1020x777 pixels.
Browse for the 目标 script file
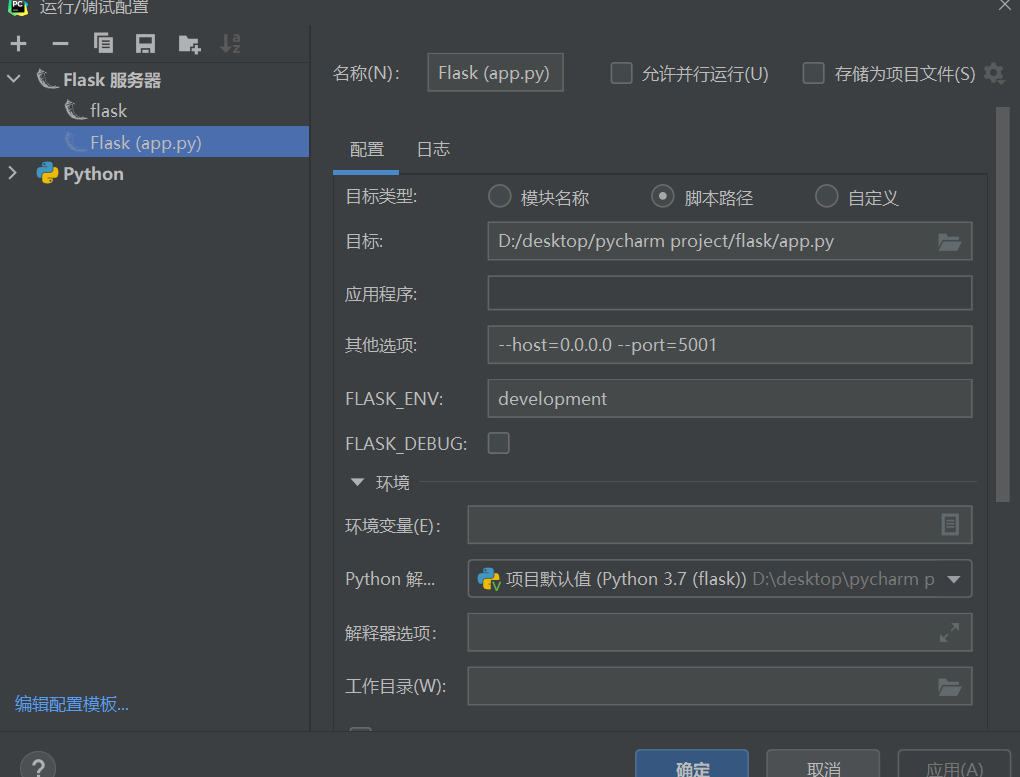pyautogui.click(x=952, y=241)
